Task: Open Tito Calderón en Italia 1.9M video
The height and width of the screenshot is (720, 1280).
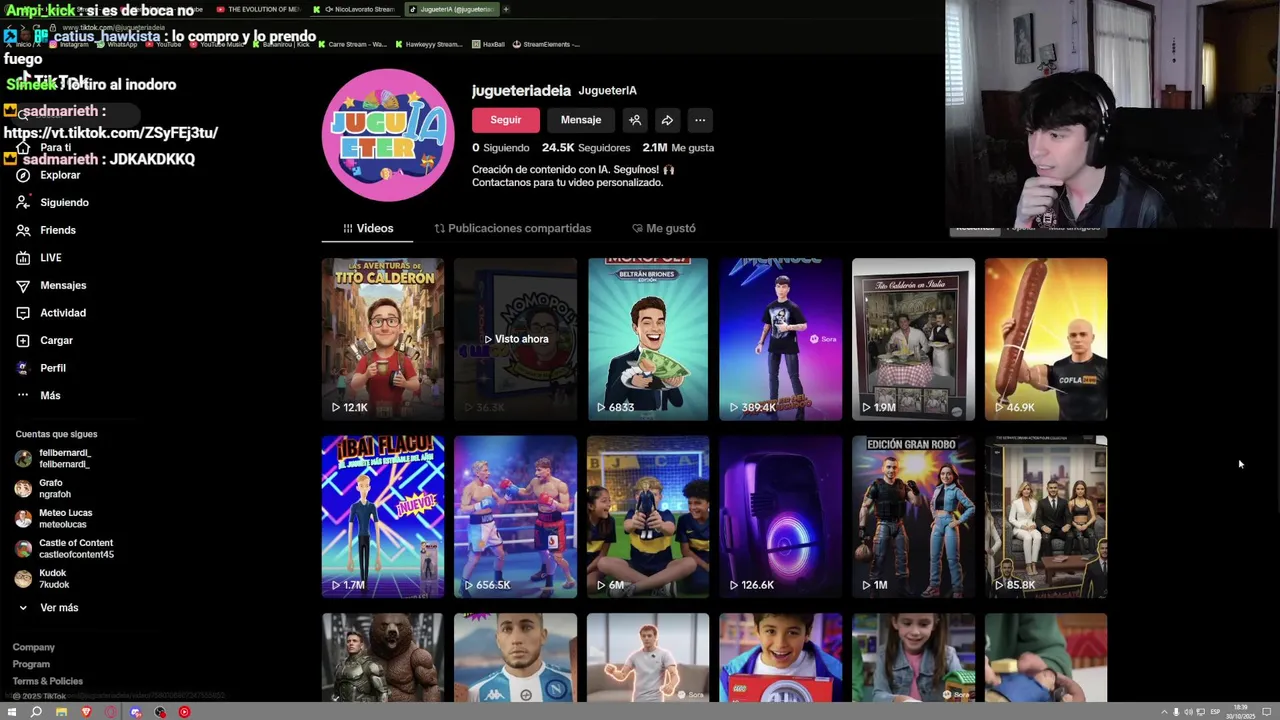Action: 913,339
